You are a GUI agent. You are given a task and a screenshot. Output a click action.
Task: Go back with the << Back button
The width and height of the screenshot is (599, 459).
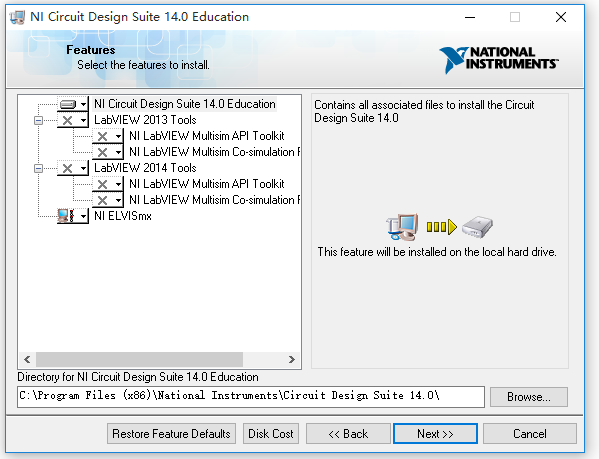point(348,434)
